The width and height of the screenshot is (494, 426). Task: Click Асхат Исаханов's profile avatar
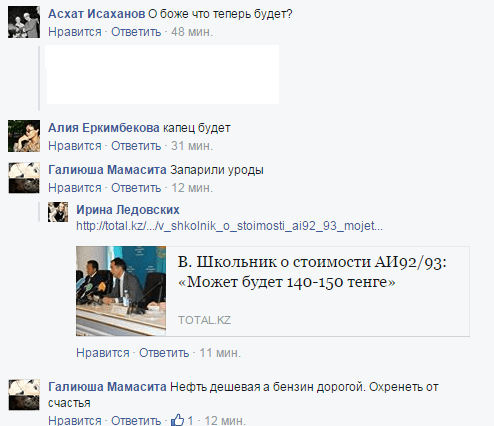click(x=24, y=22)
